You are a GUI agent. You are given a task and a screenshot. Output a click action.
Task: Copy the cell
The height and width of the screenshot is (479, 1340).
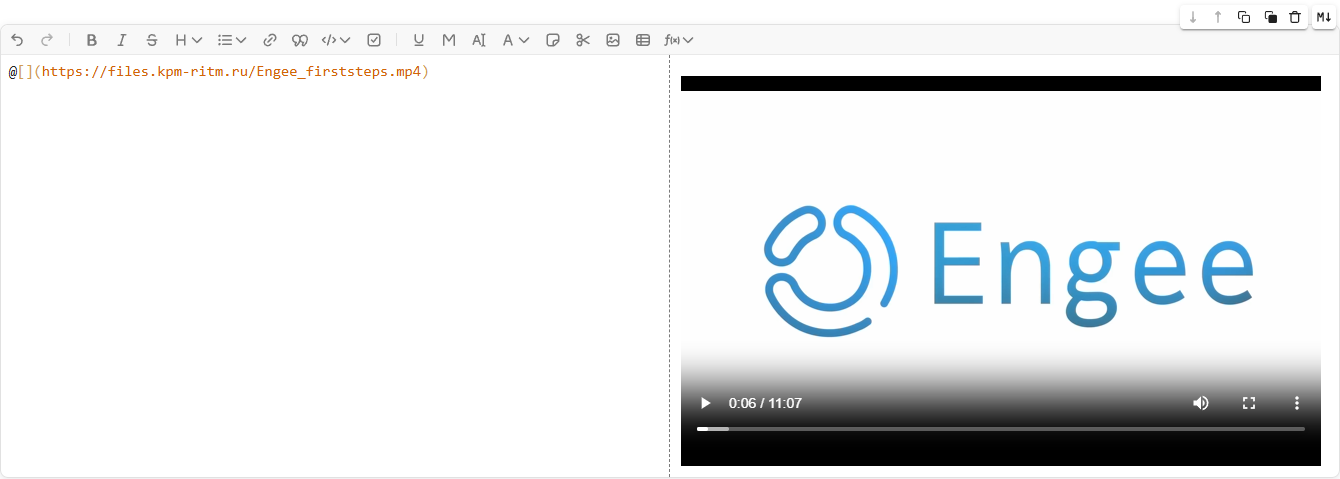(x=1244, y=17)
